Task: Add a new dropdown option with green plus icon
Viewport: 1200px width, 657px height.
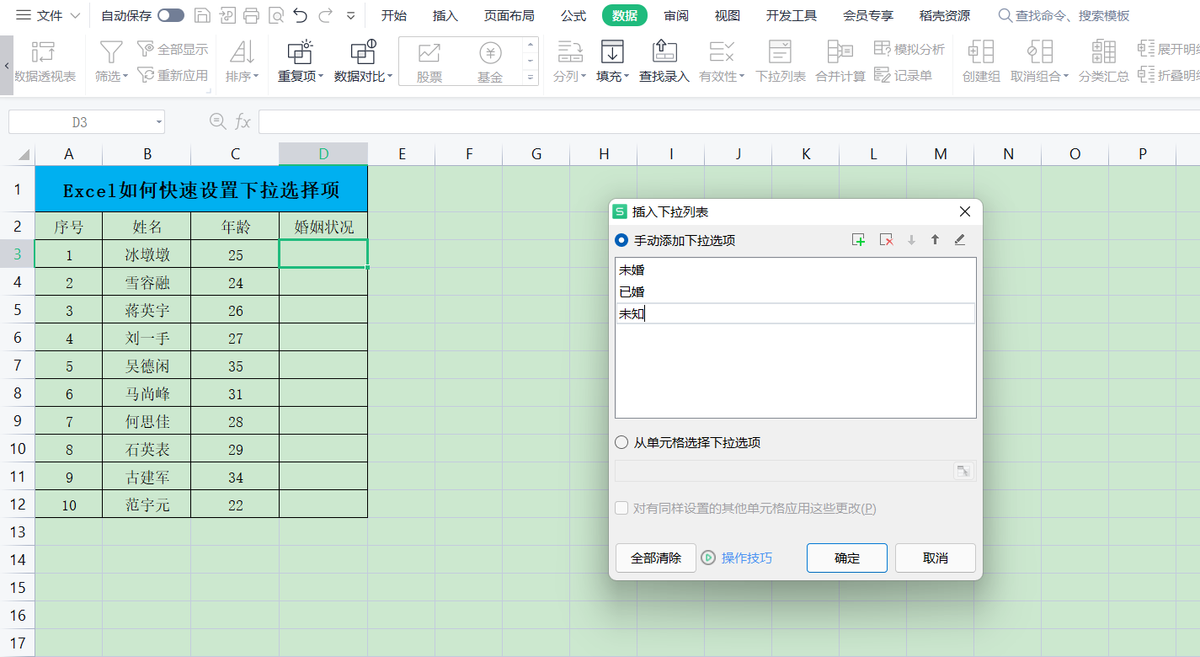Action: (x=858, y=240)
